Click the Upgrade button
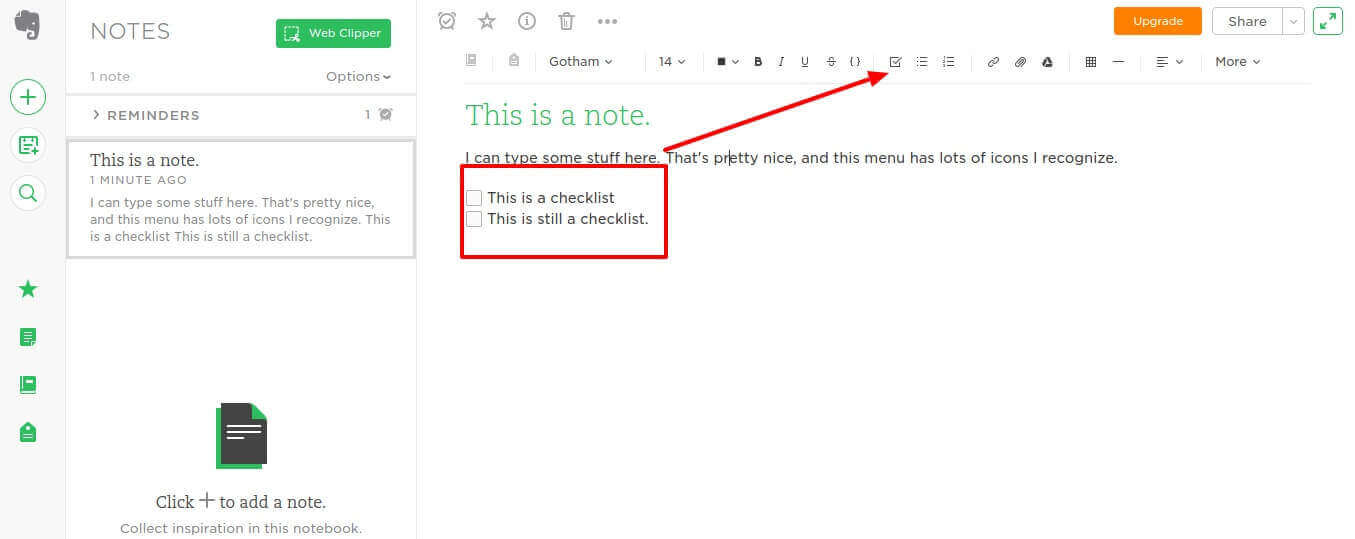 tap(1158, 21)
